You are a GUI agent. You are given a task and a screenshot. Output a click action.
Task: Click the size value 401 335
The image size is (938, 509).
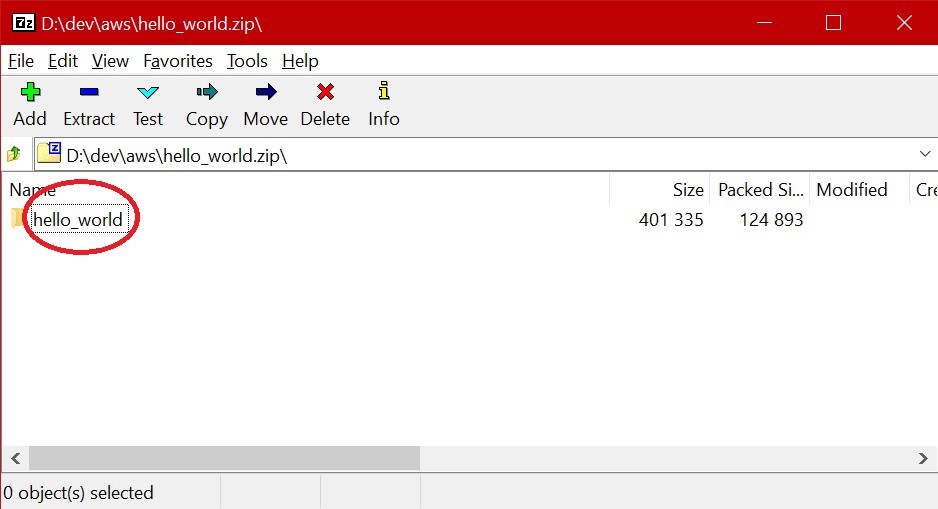click(671, 220)
